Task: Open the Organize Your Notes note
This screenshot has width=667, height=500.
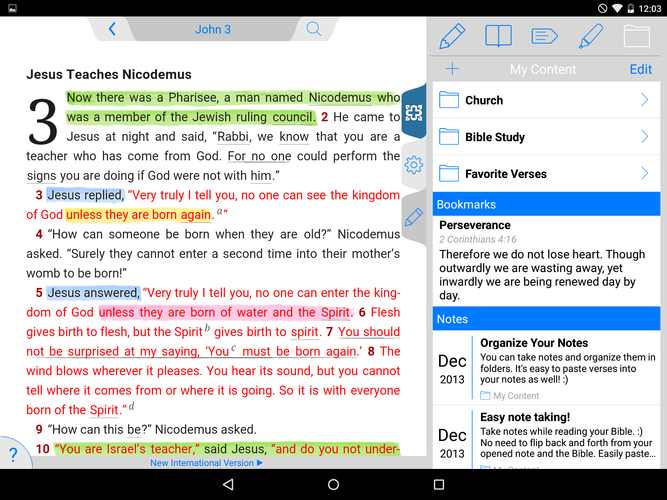Action: (x=546, y=367)
